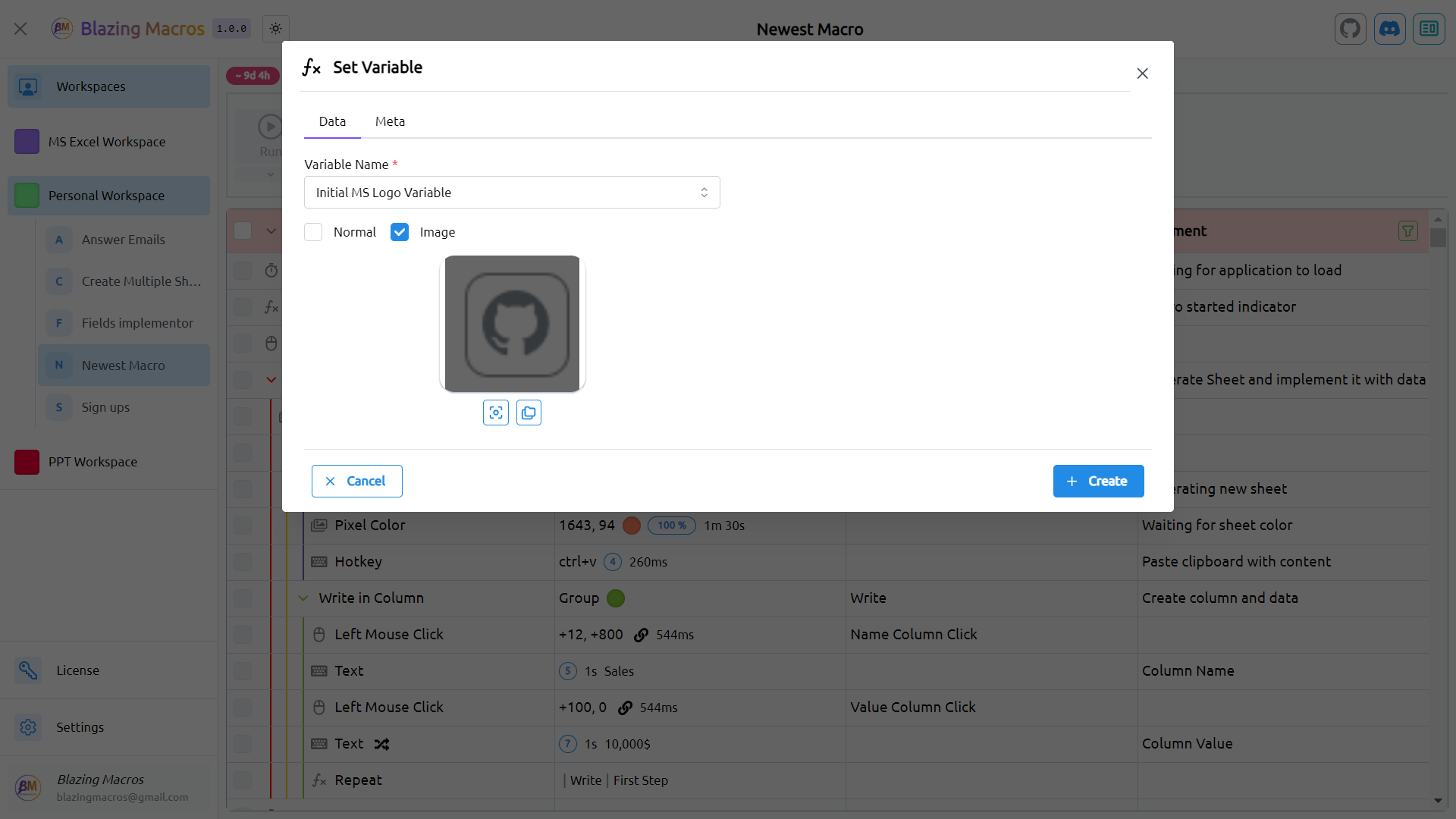Click the filter icon in the table header
The width and height of the screenshot is (1456, 819).
pos(1407,231)
